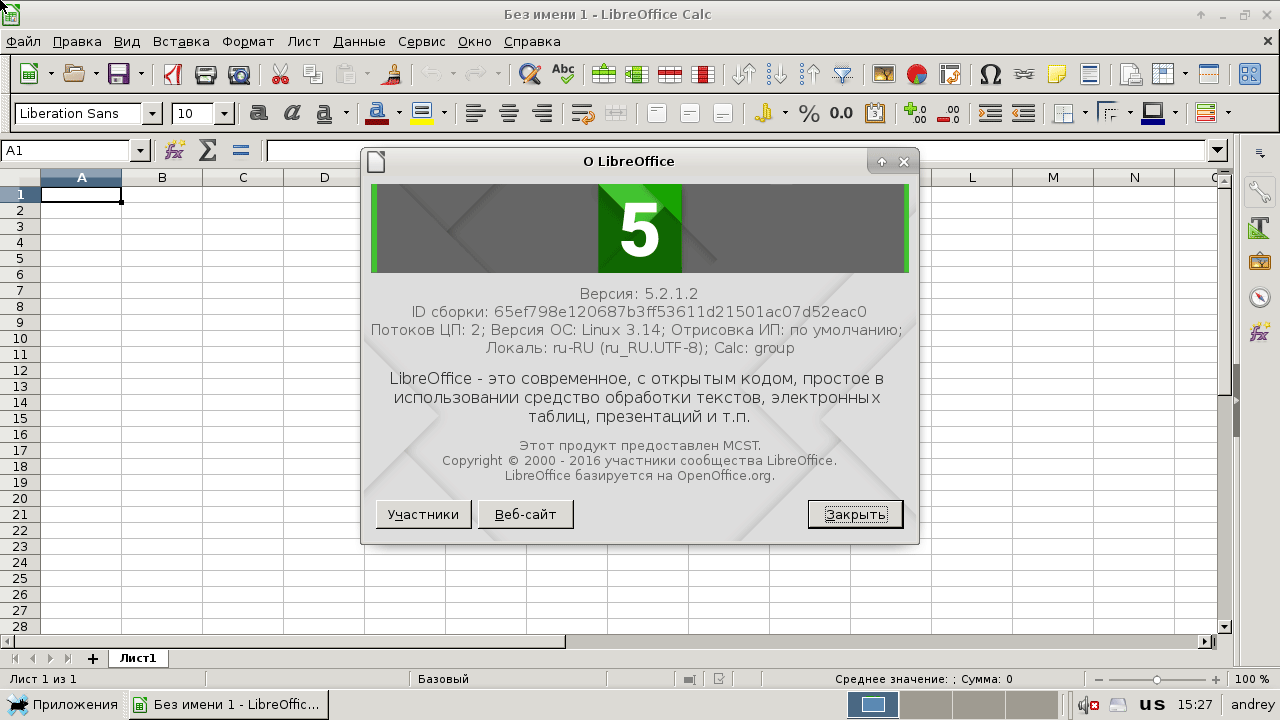This screenshot has height=720, width=1280.
Task: Open the borders dropdown arrow
Action: click(1085, 113)
